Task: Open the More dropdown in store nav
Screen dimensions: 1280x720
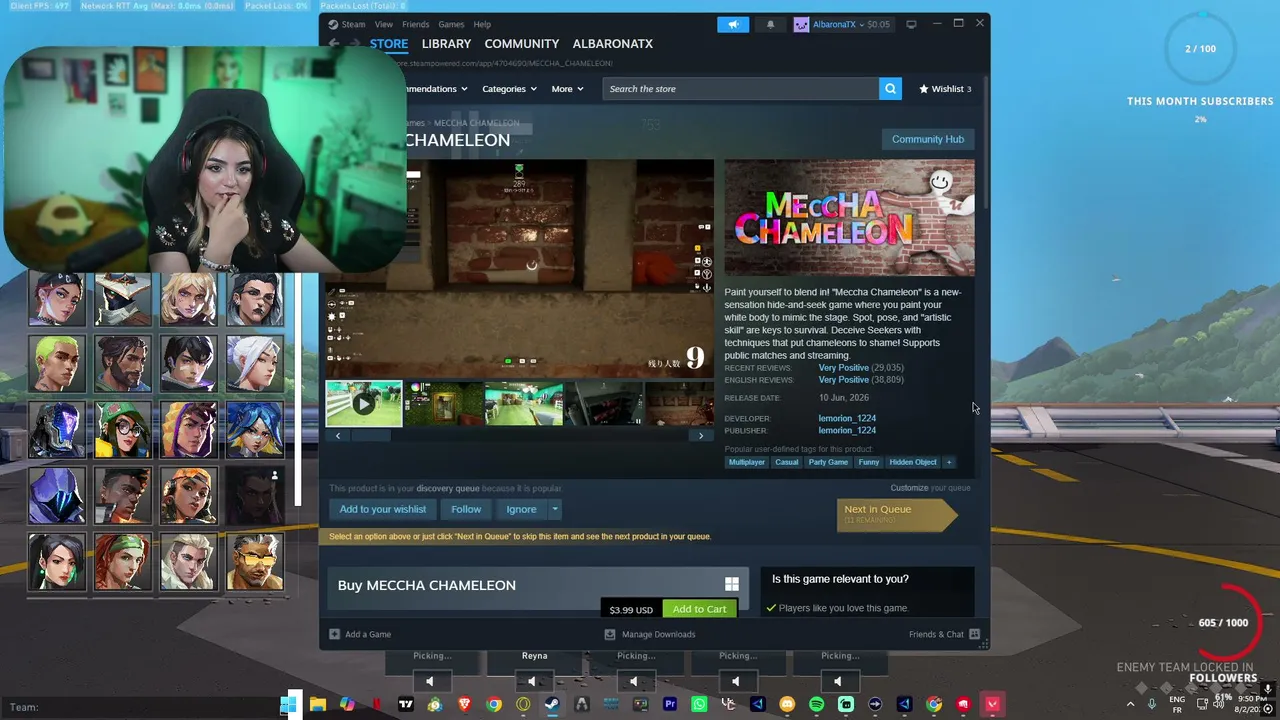Action: (567, 89)
